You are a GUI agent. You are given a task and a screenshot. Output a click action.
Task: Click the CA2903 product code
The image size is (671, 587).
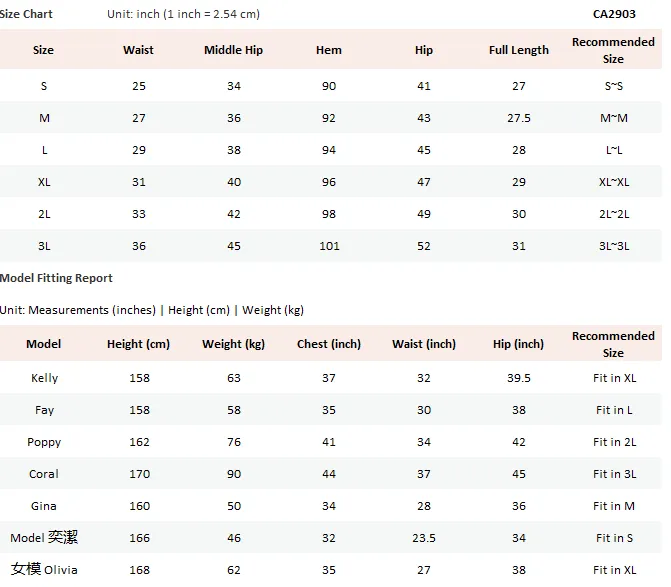pos(614,14)
